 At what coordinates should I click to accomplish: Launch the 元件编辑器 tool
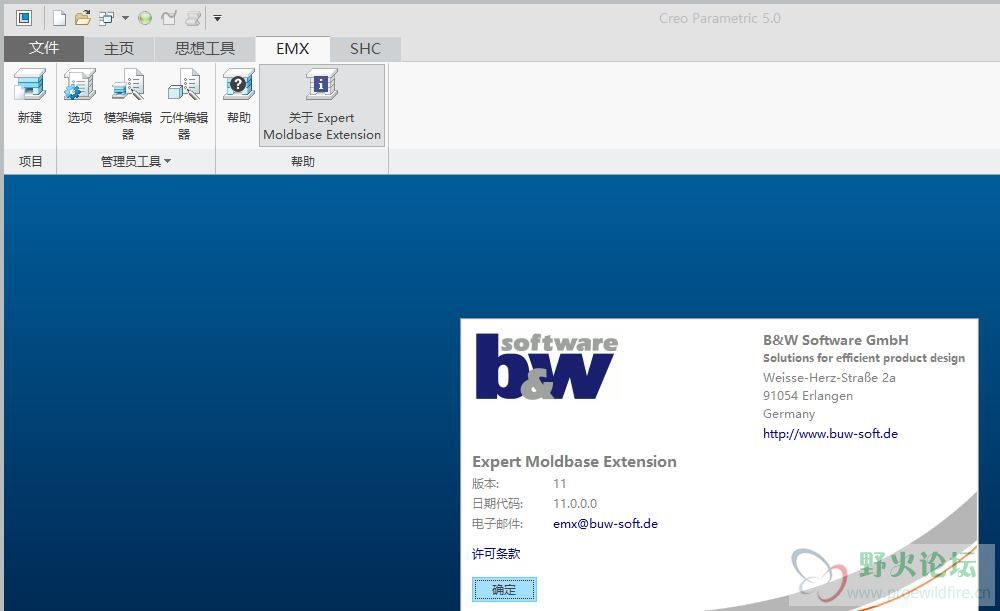click(184, 104)
